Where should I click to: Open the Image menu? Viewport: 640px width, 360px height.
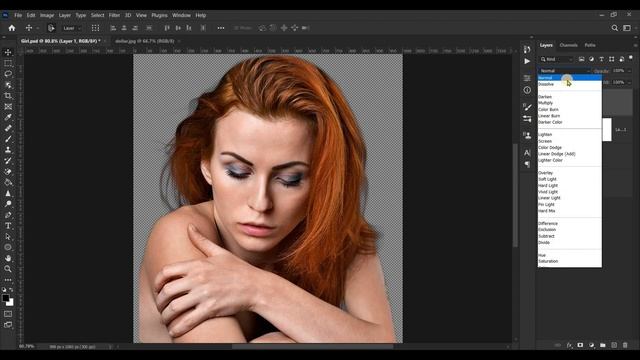coord(47,15)
